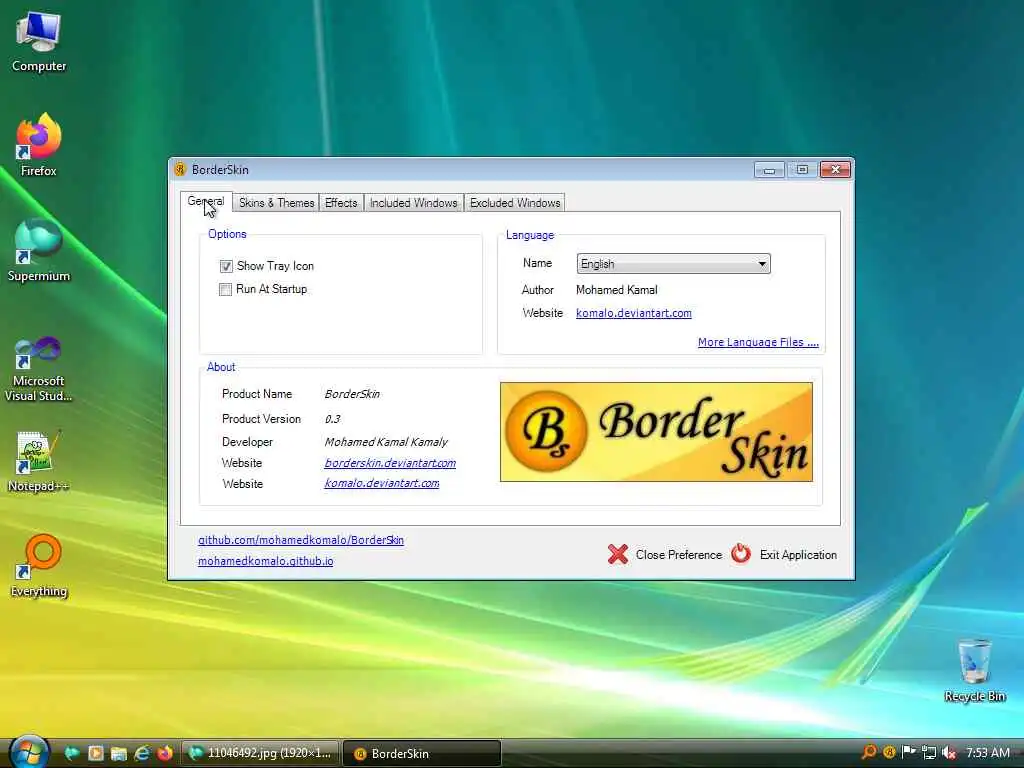Viewport: 1024px width, 768px height.
Task: Click the Supermium quick launch icon
Action: 72,753
